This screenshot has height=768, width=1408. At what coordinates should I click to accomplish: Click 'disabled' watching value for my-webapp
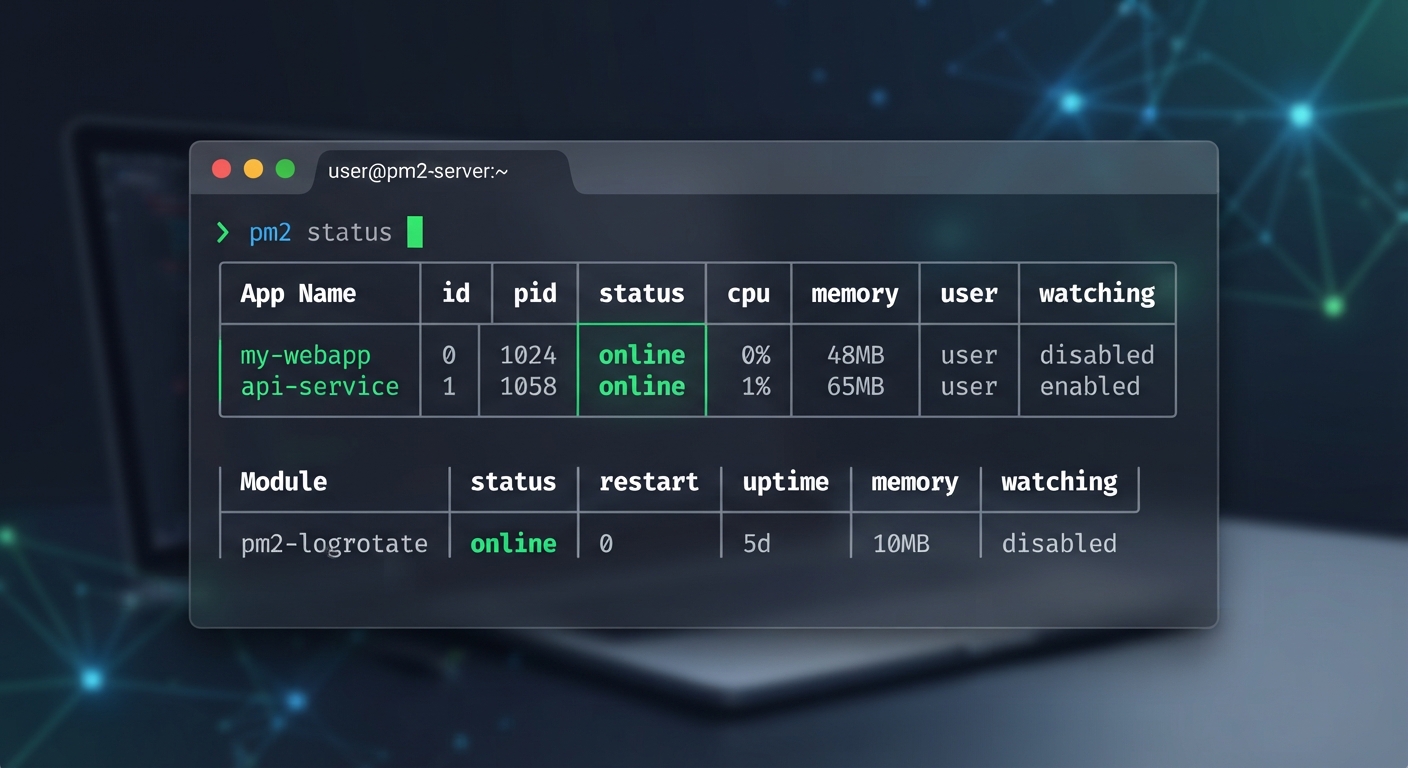coord(1097,355)
